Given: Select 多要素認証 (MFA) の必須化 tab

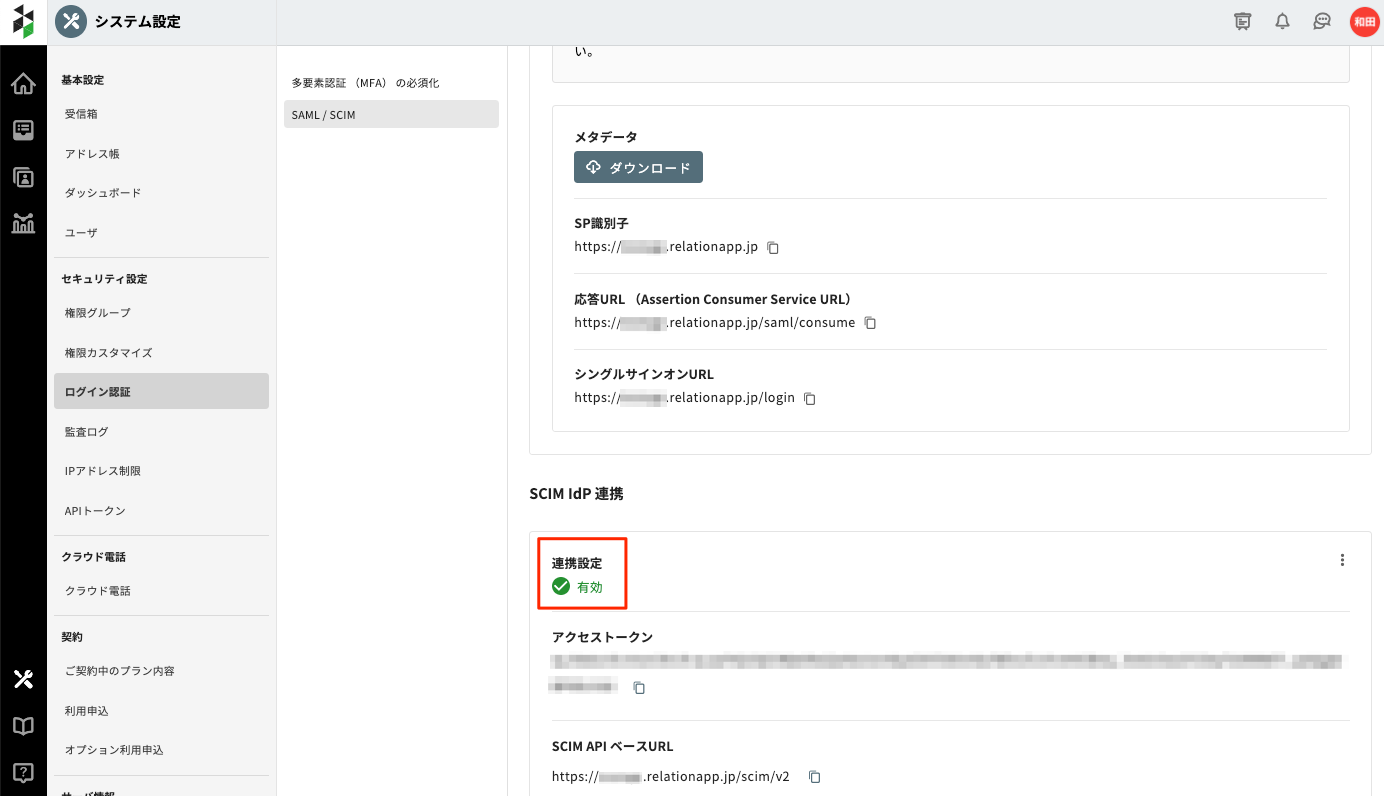Looking at the screenshot, I should pos(366,83).
